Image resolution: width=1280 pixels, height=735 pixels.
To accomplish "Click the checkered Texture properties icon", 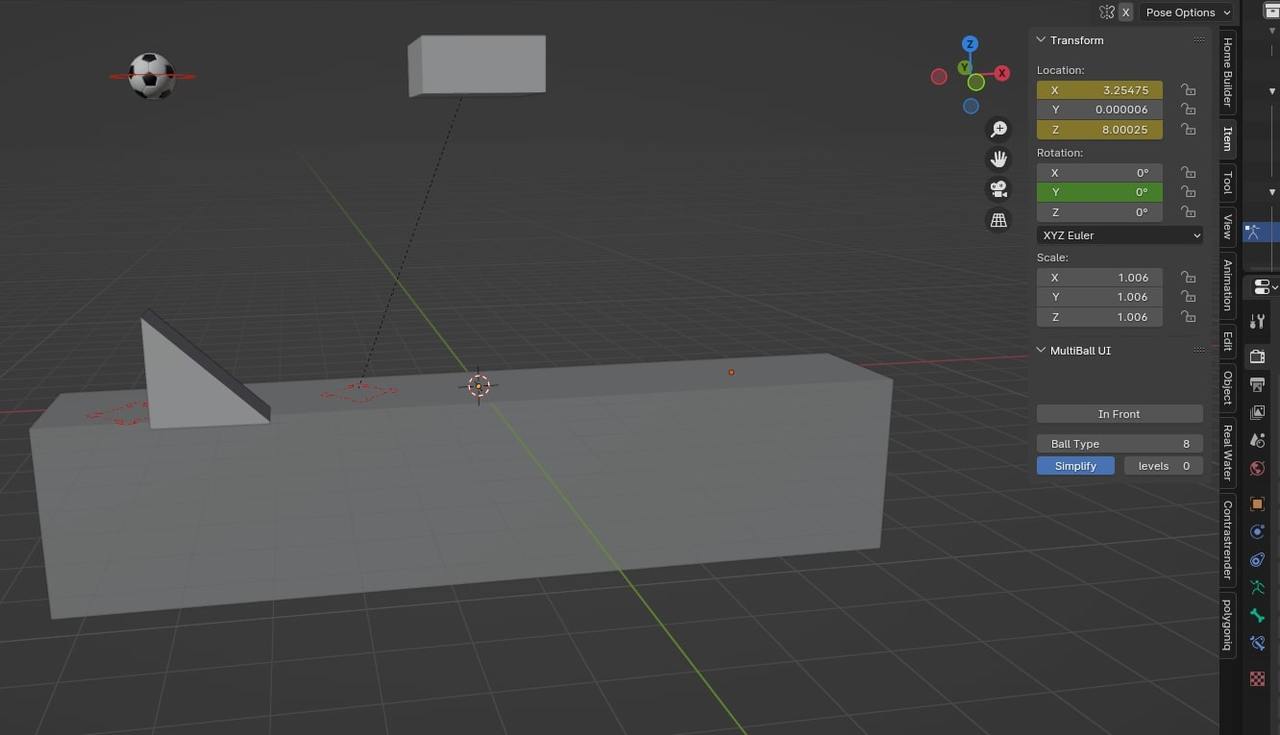I will pos(1257,678).
